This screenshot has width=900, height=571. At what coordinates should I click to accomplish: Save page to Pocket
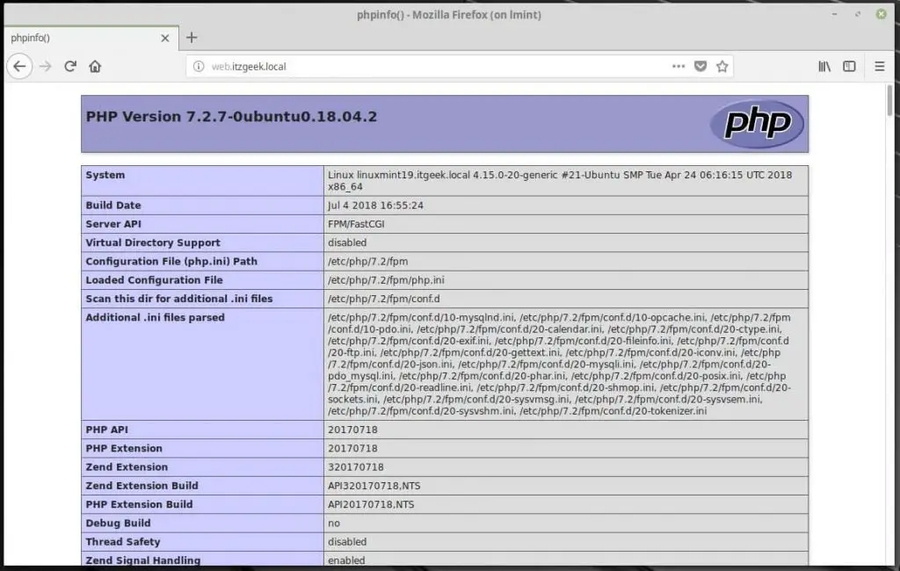700,67
